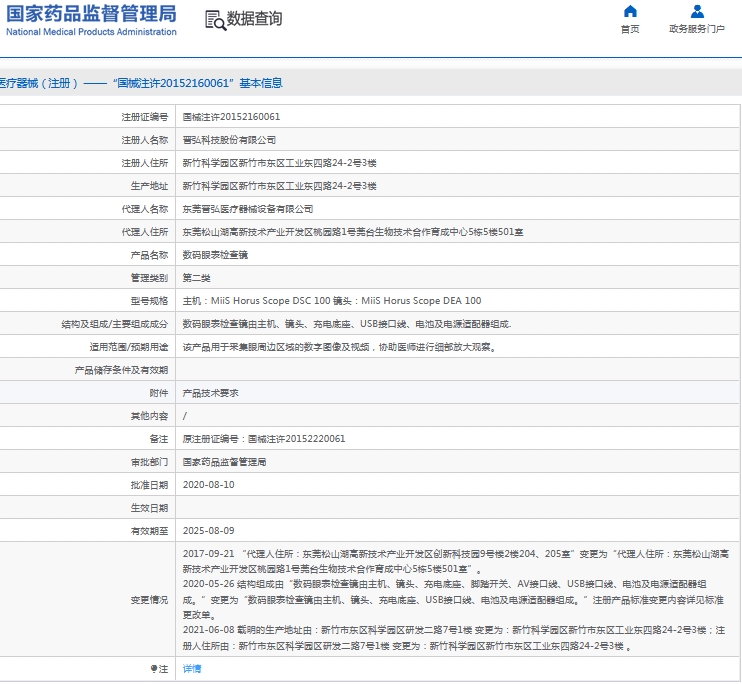Select product name 数码眼表检查镜
The image size is (742, 684).
215,255
